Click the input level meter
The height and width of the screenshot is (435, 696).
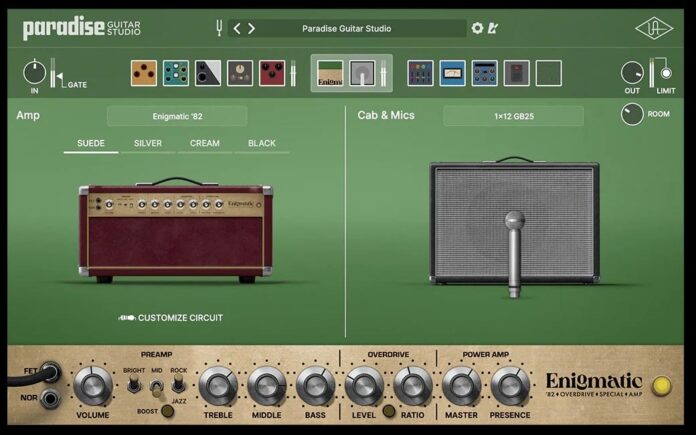click(x=53, y=72)
